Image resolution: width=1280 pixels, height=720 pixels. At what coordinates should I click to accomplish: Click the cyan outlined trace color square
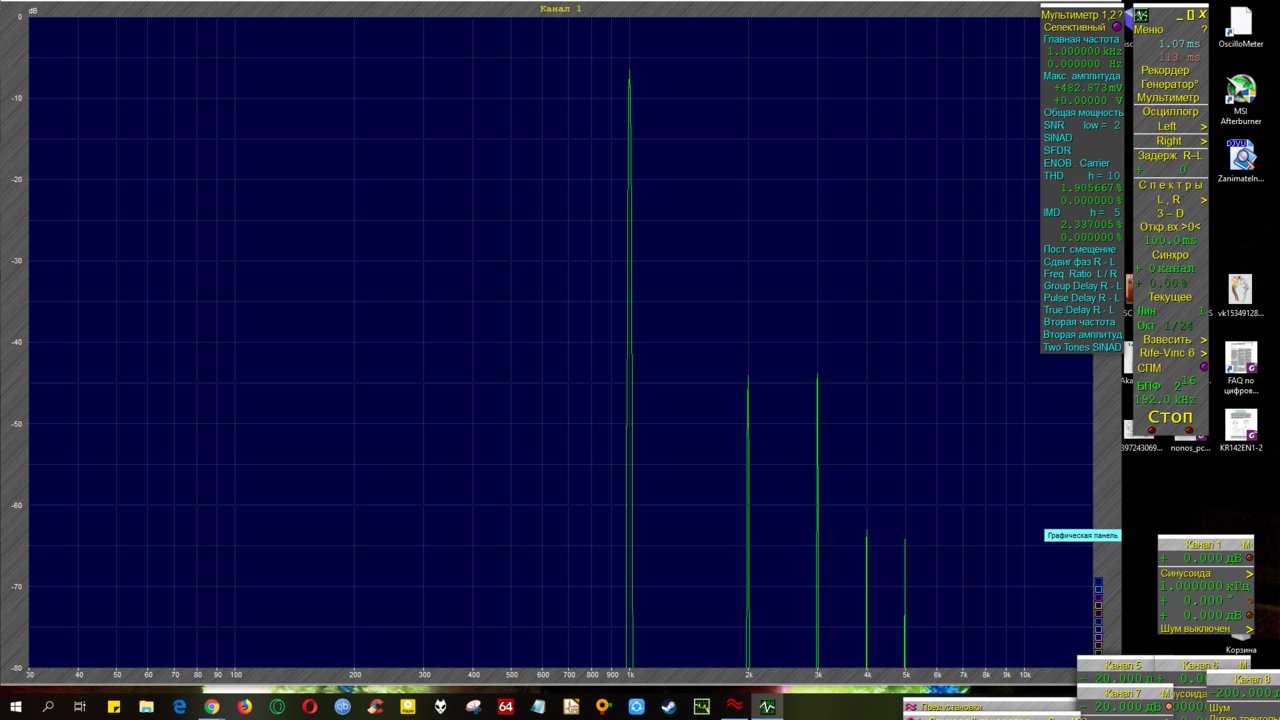point(1098,589)
